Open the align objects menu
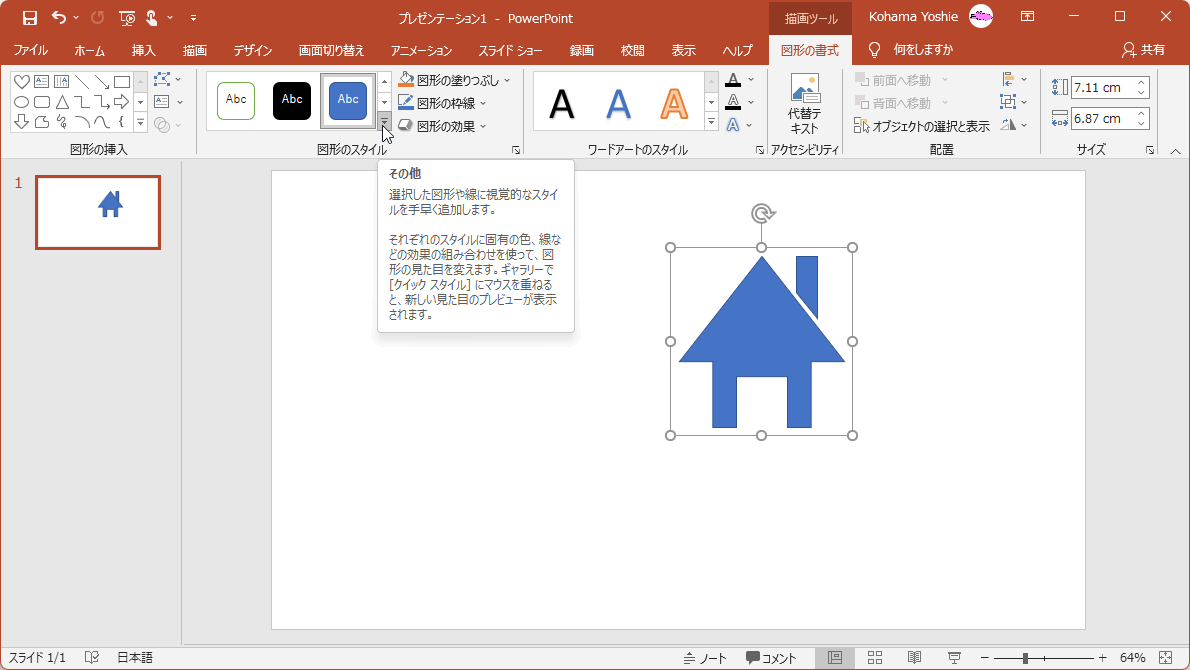 click(1014, 80)
